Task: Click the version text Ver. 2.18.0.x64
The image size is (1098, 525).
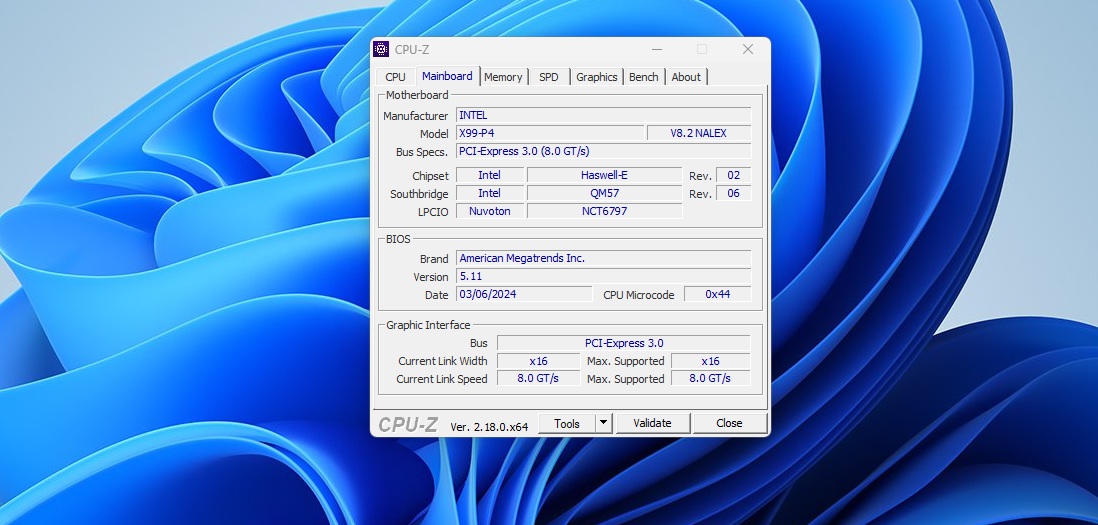Action: tap(489, 426)
